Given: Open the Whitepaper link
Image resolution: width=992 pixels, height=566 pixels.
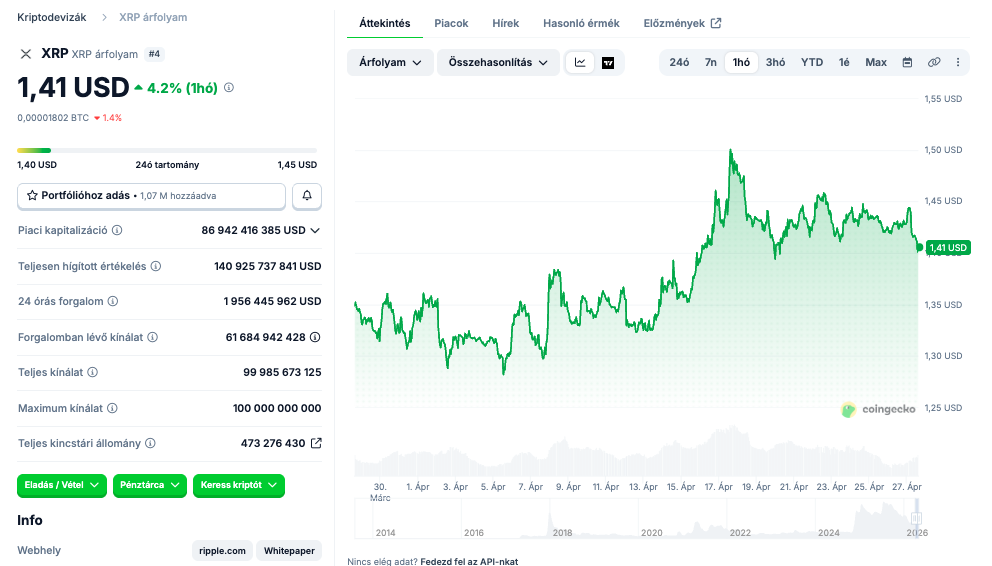Looking at the screenshot, I should [x=289, y=551].
